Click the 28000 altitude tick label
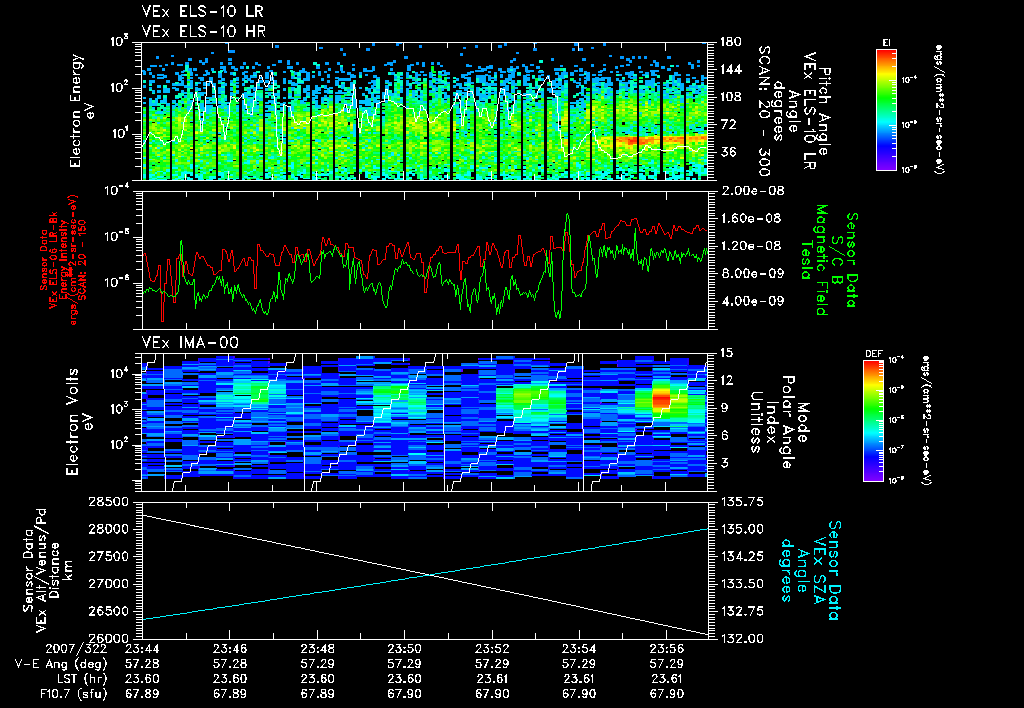This screenshot has height=708, width=1024. click(x=108, y=529)
